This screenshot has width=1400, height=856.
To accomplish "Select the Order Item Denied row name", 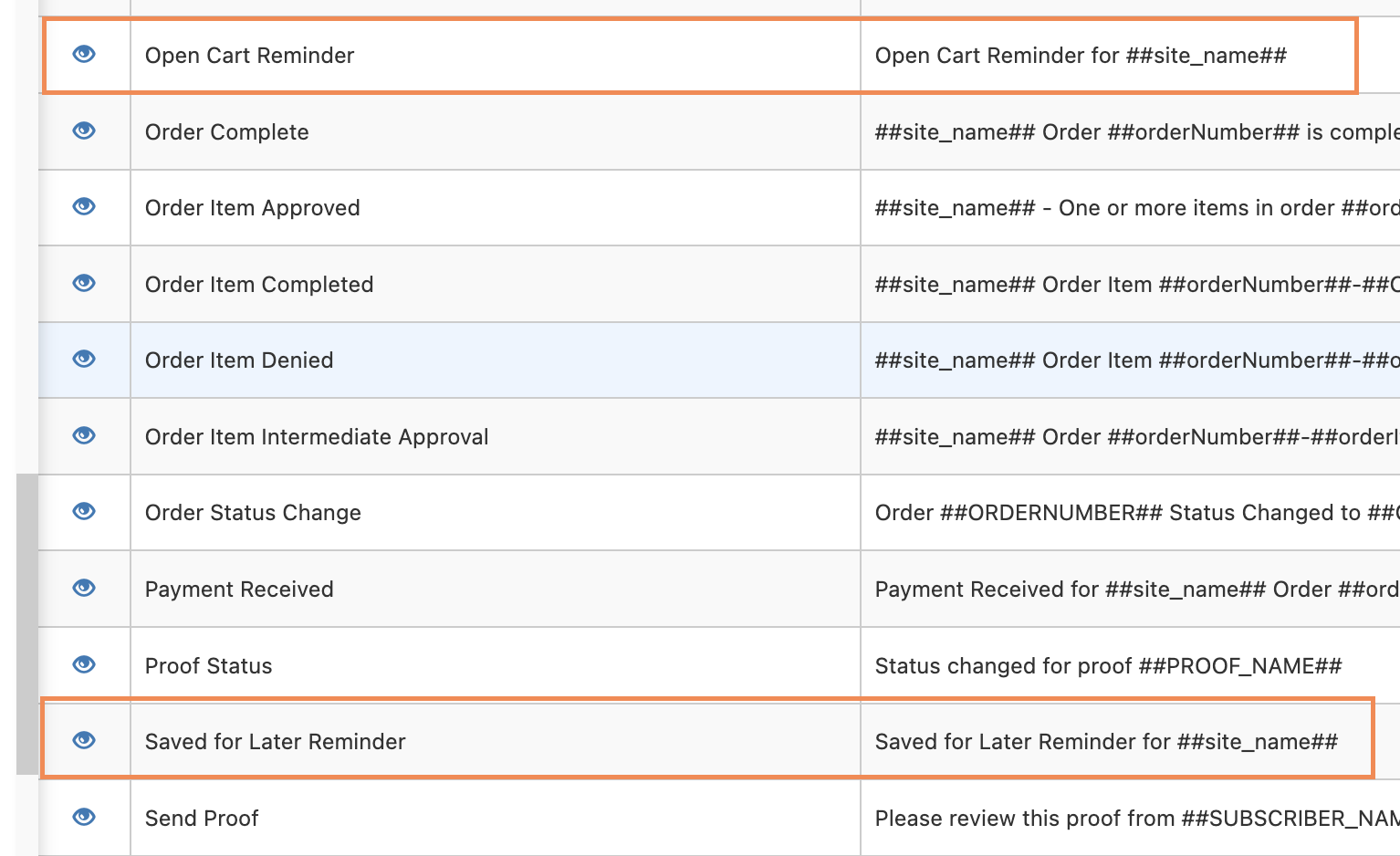I will (x=239, y=360).
